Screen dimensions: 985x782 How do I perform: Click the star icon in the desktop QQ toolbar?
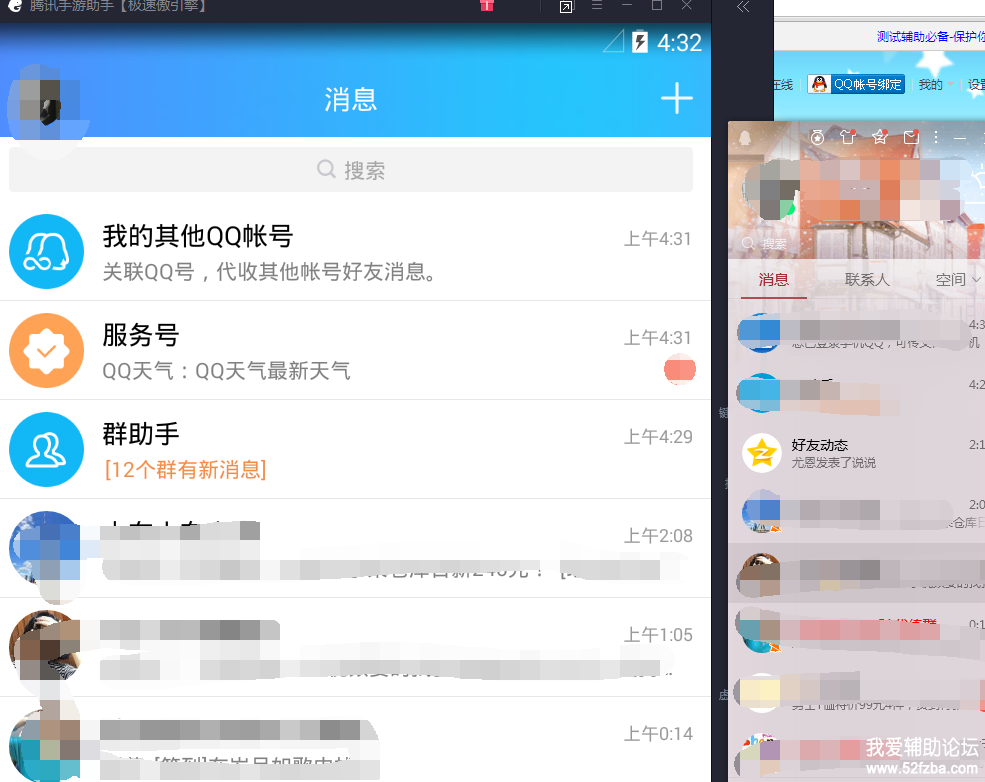[879, 136]
